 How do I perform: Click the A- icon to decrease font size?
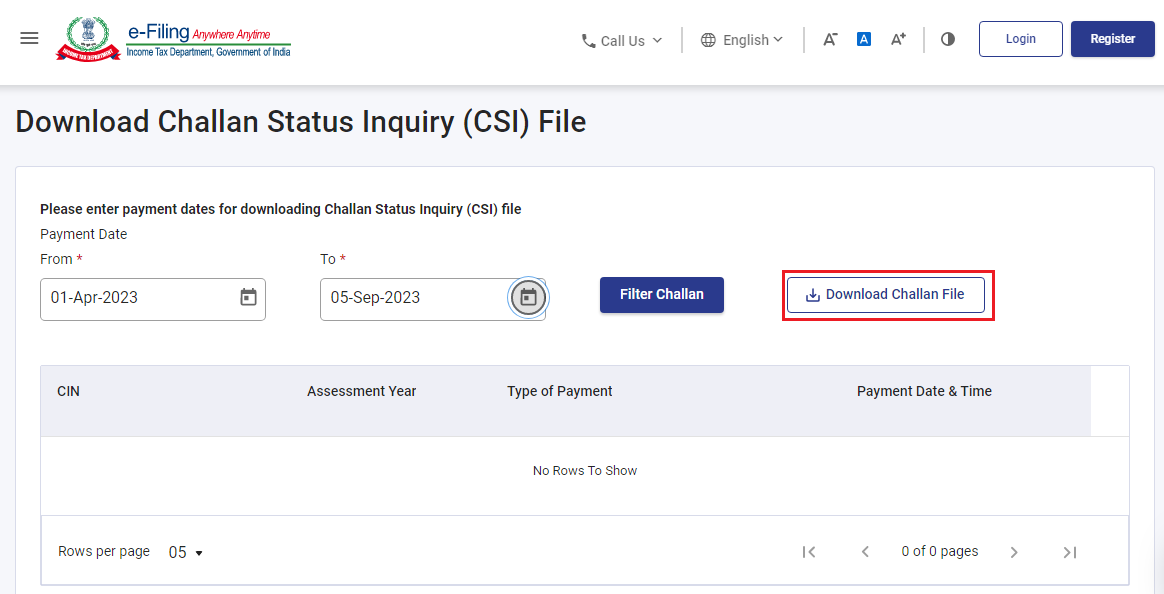point(830,38)
